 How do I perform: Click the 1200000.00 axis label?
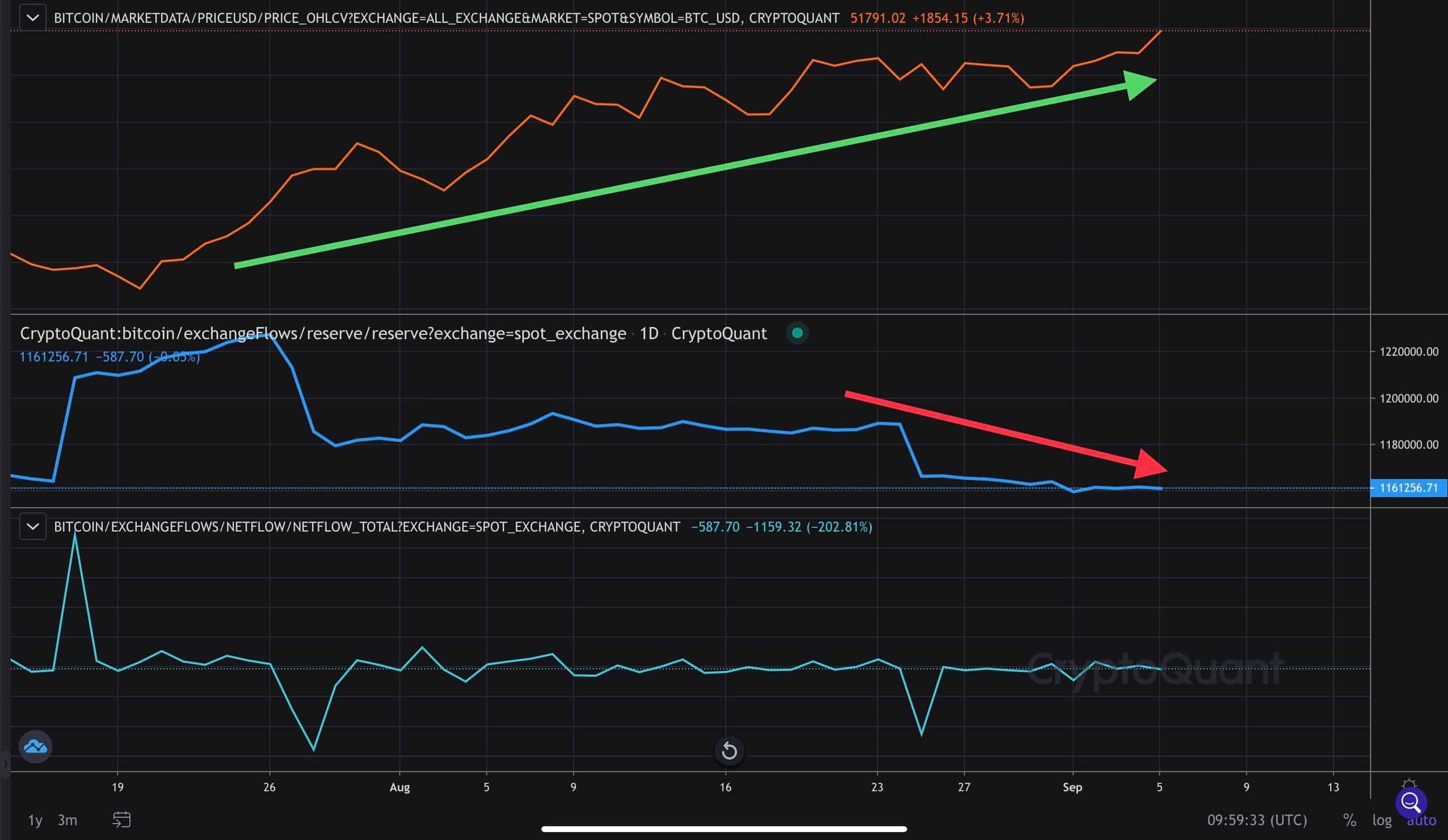point(1409,398)
